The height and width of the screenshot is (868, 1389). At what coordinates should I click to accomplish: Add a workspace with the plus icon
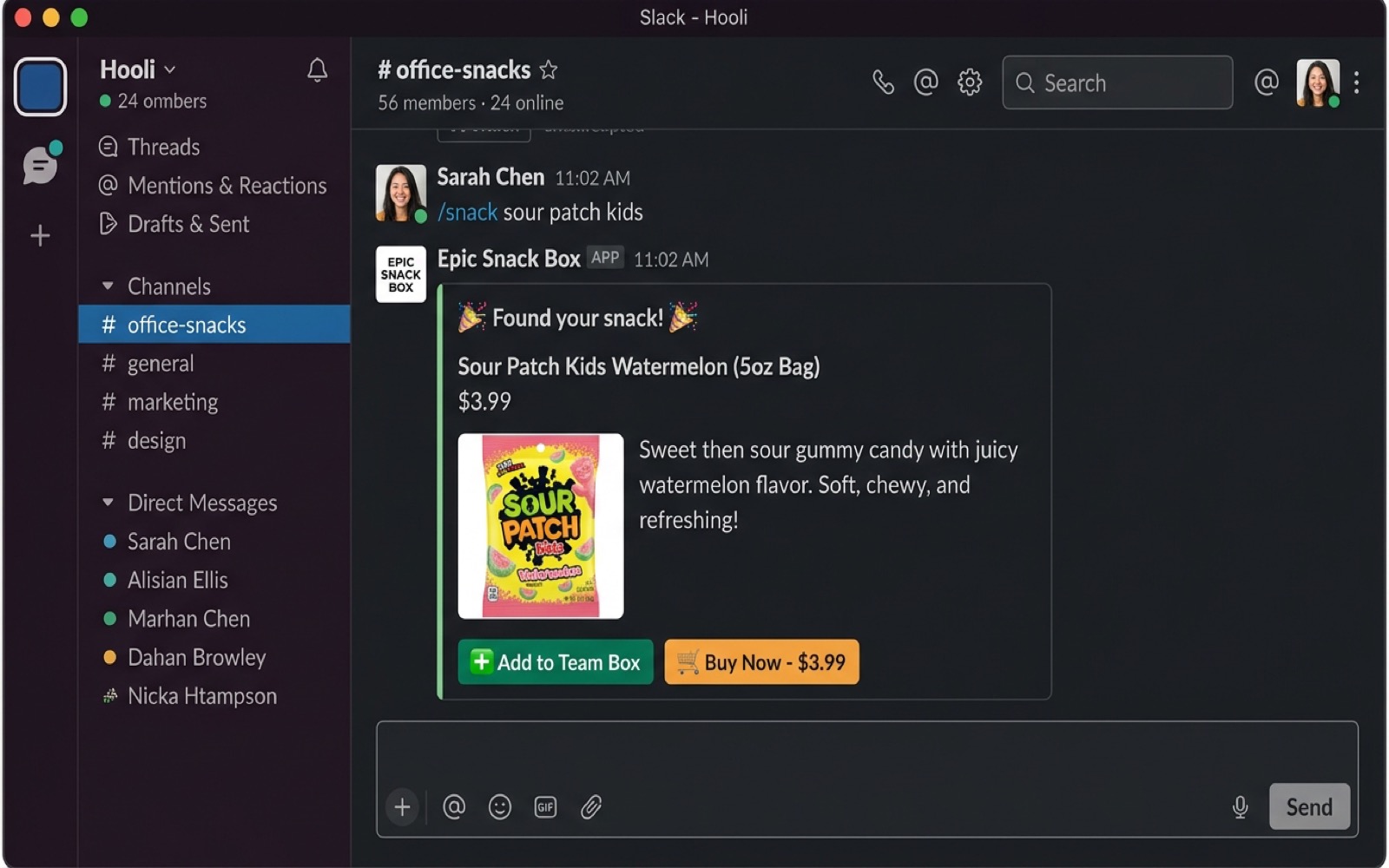[40, 235]
